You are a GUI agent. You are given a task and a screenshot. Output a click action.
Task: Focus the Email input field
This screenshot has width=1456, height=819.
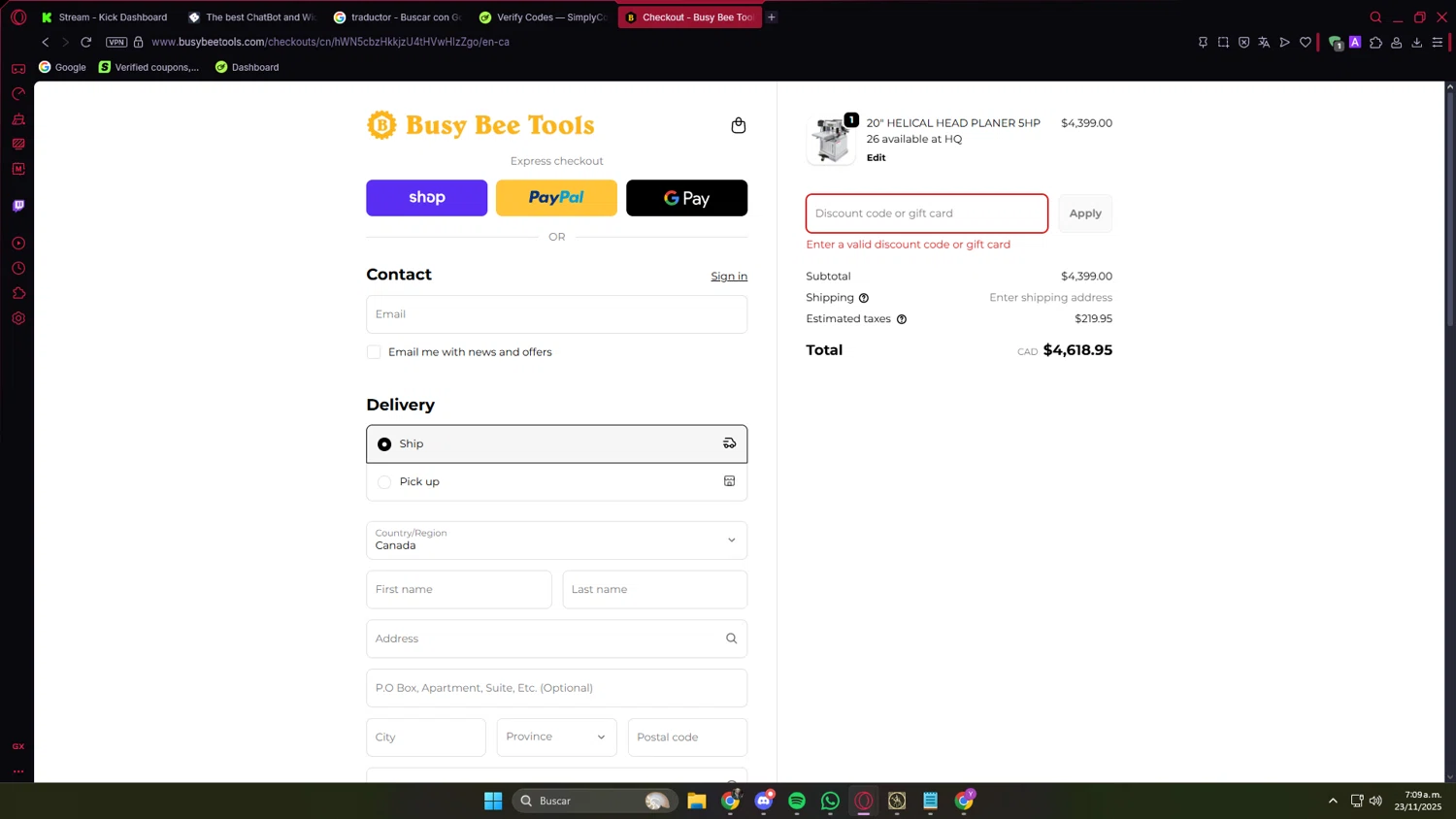(556, 314)
